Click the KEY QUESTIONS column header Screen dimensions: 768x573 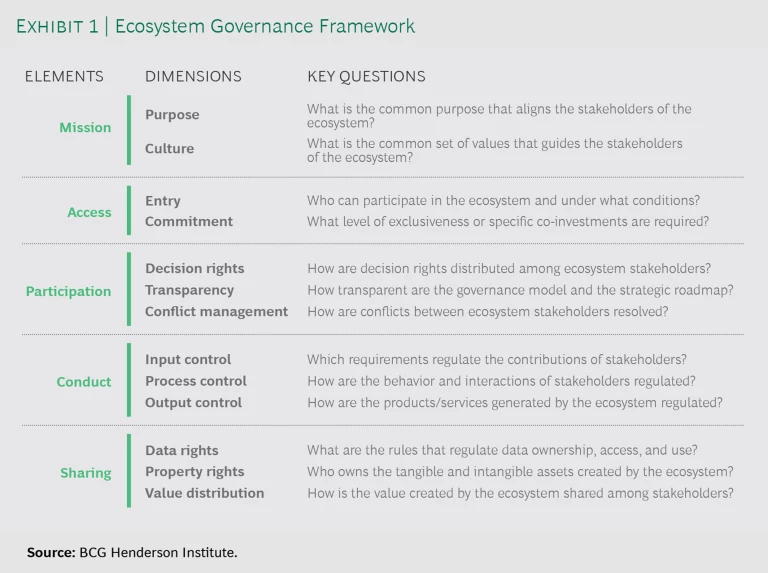coord(366,76)
